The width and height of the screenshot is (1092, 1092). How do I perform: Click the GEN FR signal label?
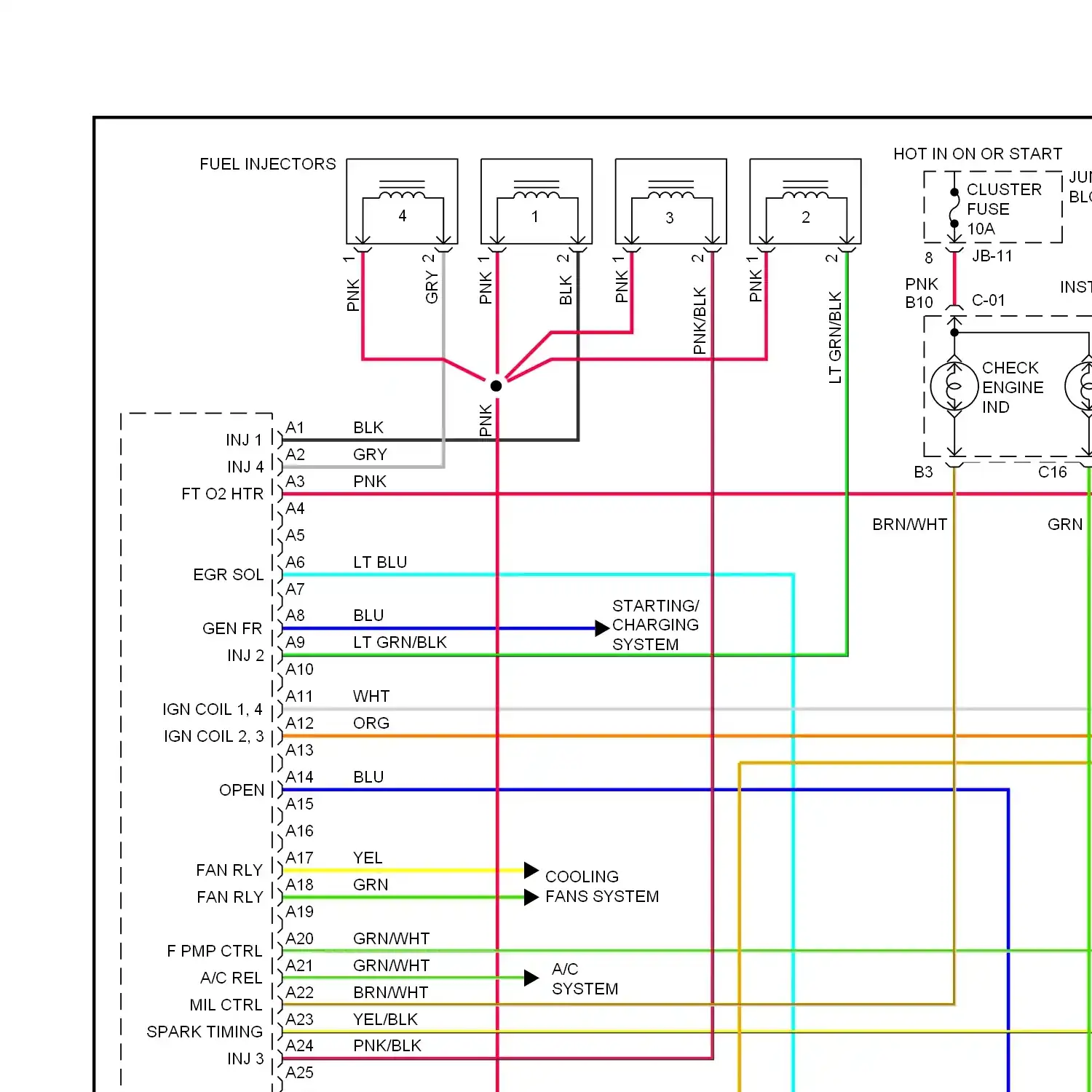coord(232,628)
